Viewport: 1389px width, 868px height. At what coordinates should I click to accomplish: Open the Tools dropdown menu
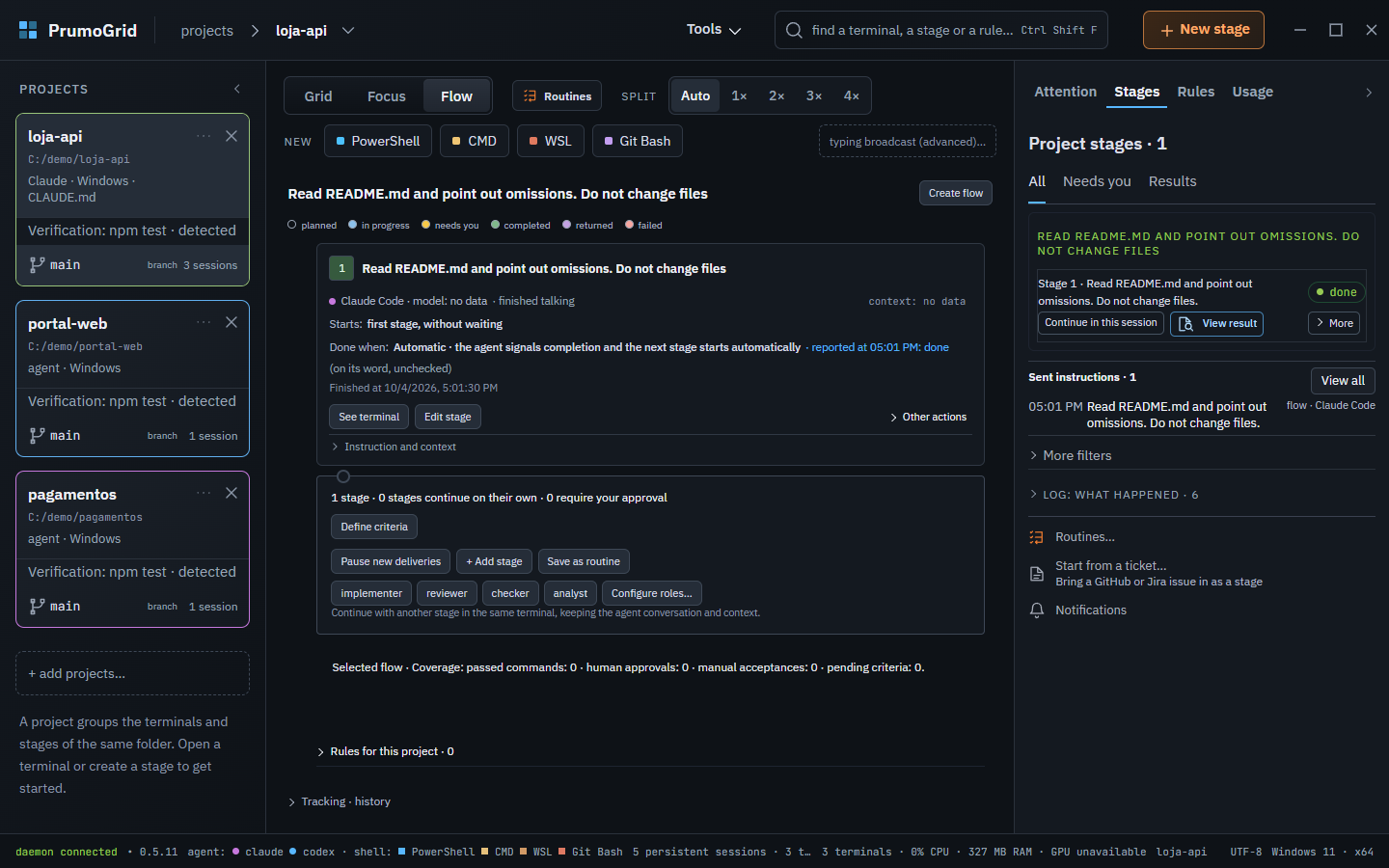click(x=714, y=30)
